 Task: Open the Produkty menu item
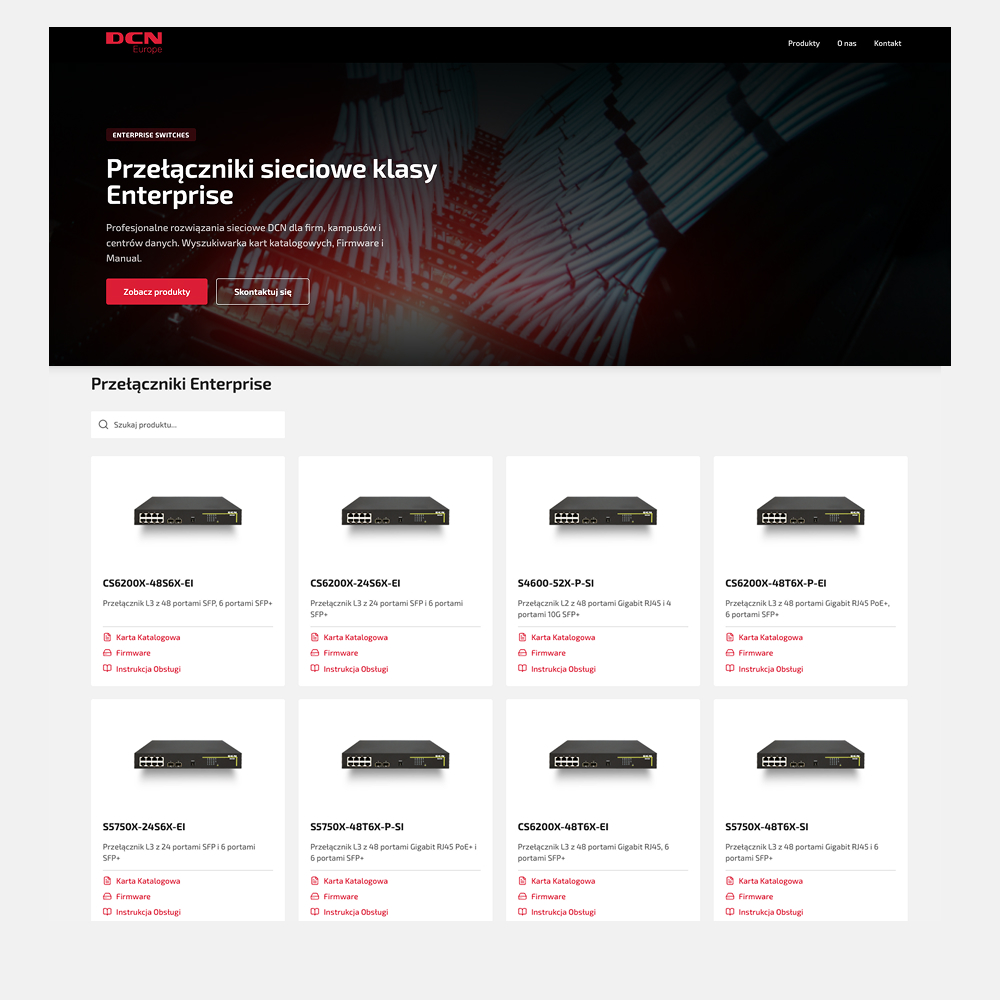[804, 43]
